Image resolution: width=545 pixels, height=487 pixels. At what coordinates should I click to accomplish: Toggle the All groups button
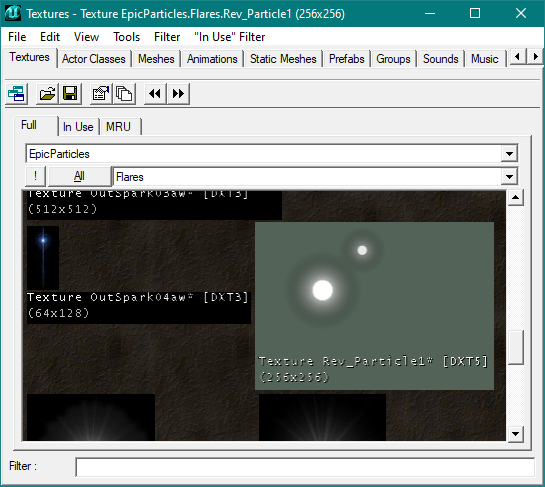tap(79, 176)
